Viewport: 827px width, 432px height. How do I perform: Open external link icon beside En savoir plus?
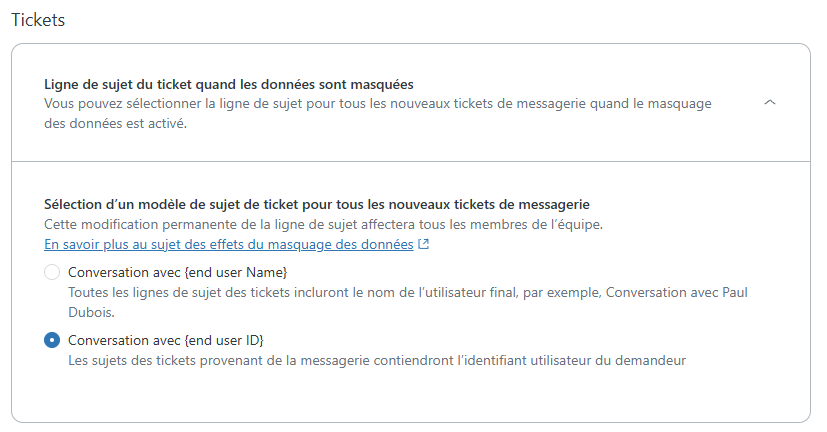tap(424, 244)
